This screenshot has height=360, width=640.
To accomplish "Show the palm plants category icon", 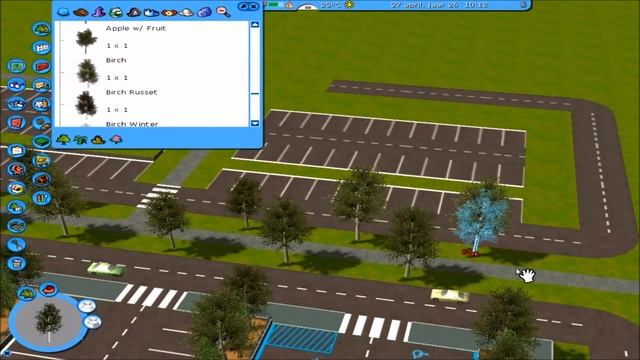I will pyautogui.click(x=80, y=140).
